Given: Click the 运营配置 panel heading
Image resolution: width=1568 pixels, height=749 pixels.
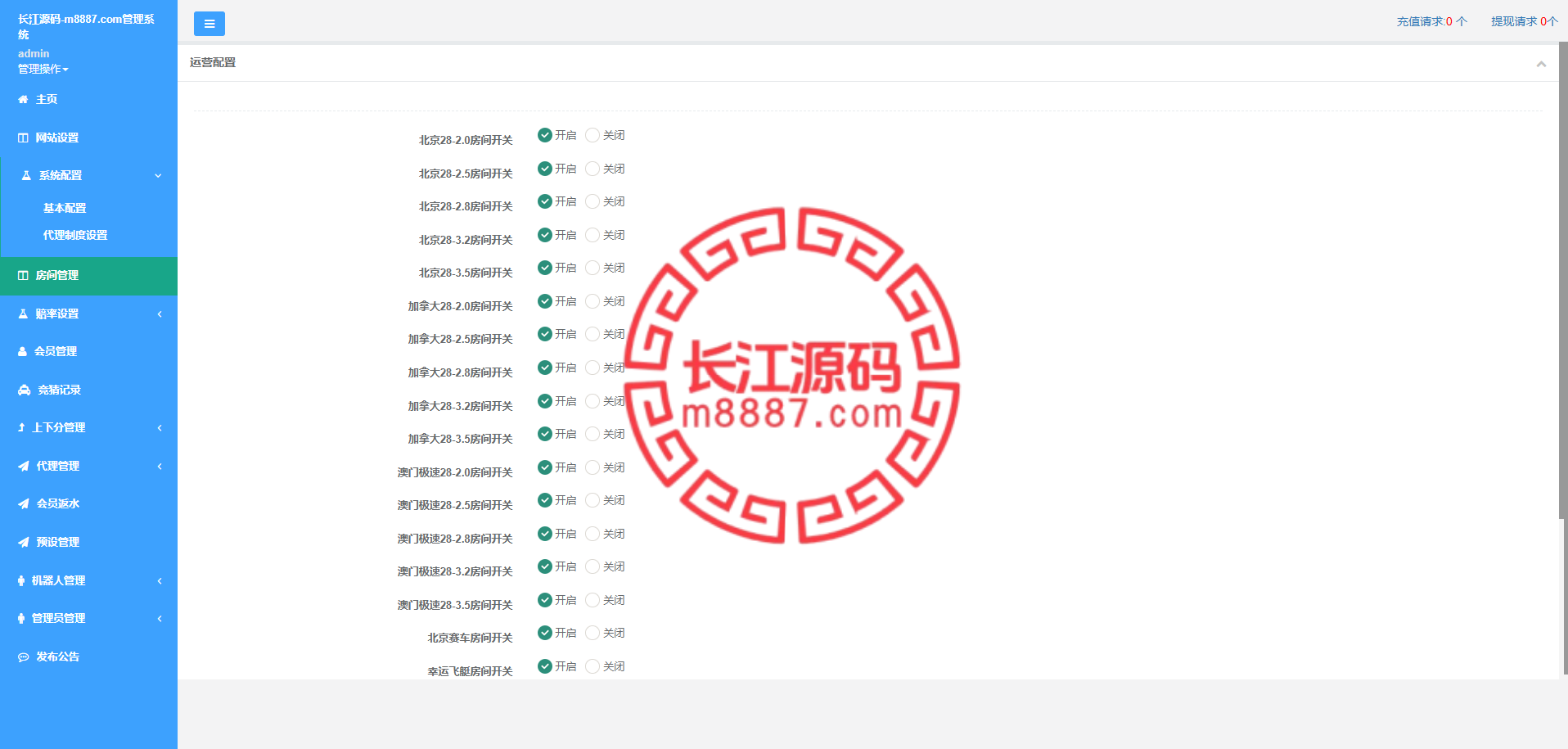Looking at the screenshot, I should [213, 62].
